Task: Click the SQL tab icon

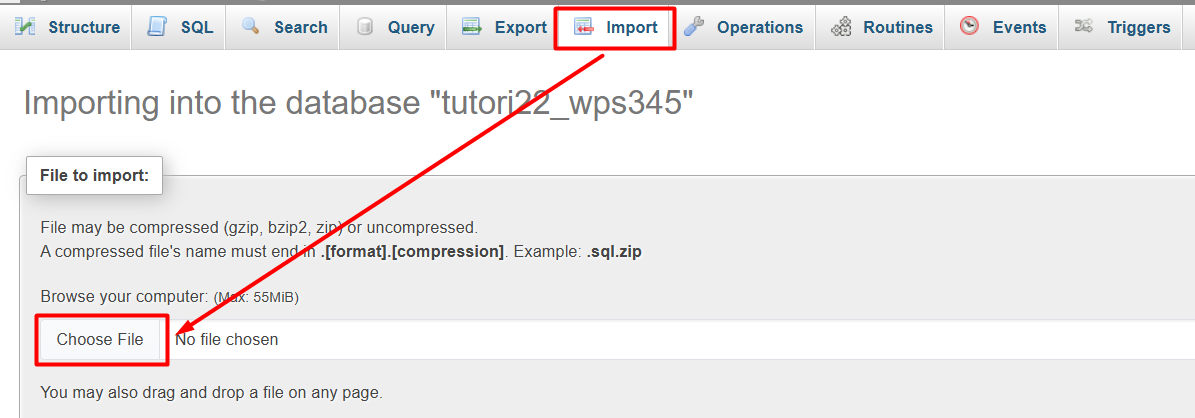Action: (158, 27)
